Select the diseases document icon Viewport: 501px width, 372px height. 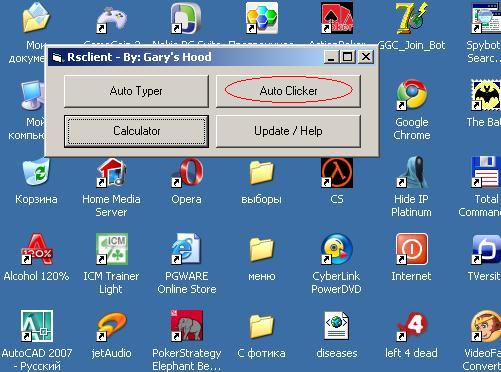pyautogui.click(x=337, y=326)
